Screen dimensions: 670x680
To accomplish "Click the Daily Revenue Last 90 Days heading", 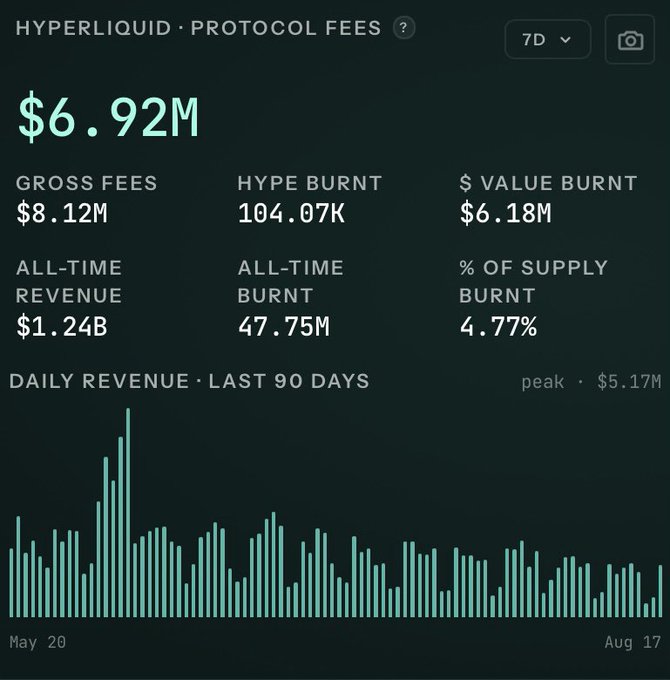I will coord(189,381).
